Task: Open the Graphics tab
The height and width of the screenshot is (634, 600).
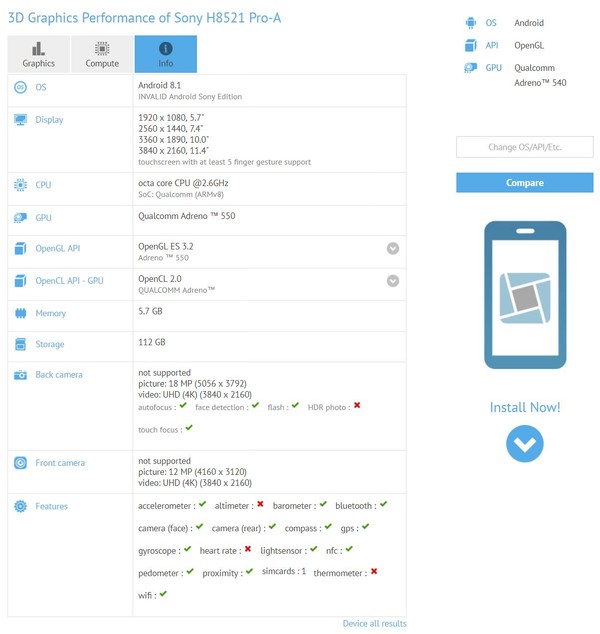Action: pyautogui.click(x=38, y=54)
